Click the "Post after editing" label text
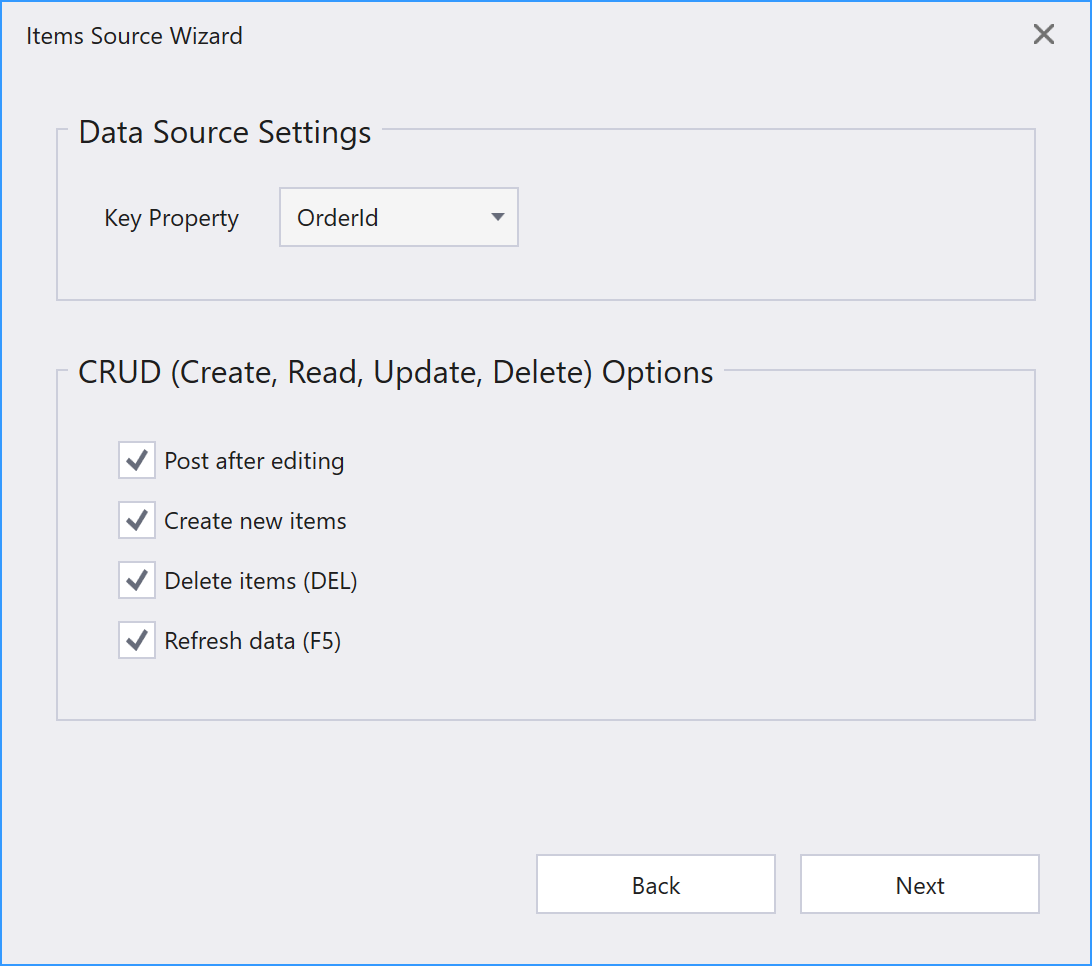The image size is (1092, 966). pos(254,461)
